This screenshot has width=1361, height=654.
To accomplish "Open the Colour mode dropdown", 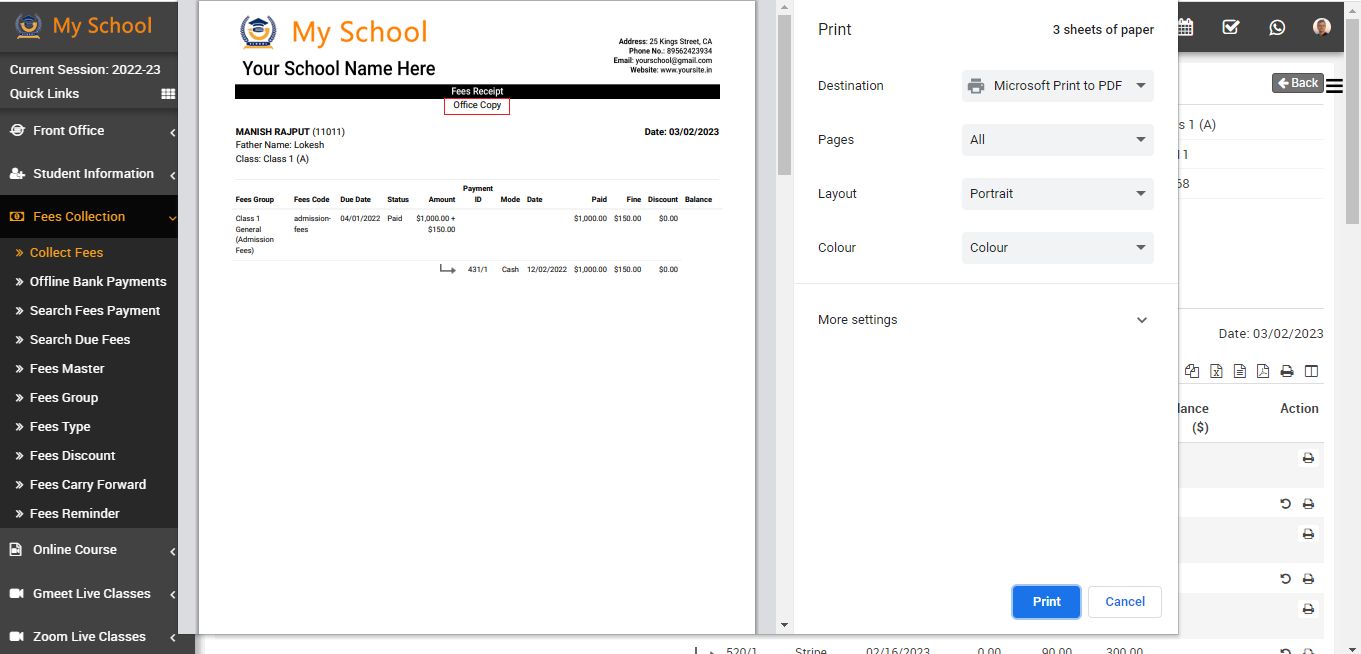I will 1057,248.
